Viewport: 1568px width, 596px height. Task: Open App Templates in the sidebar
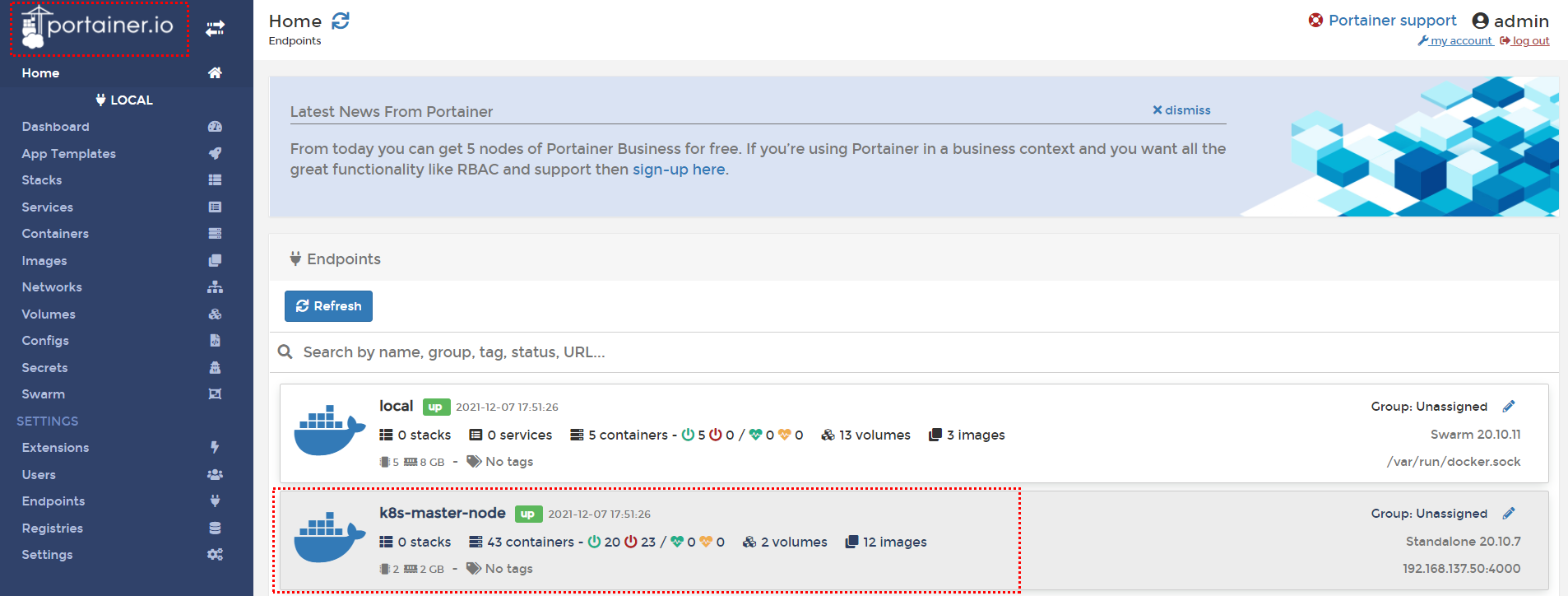pos(68,153)
